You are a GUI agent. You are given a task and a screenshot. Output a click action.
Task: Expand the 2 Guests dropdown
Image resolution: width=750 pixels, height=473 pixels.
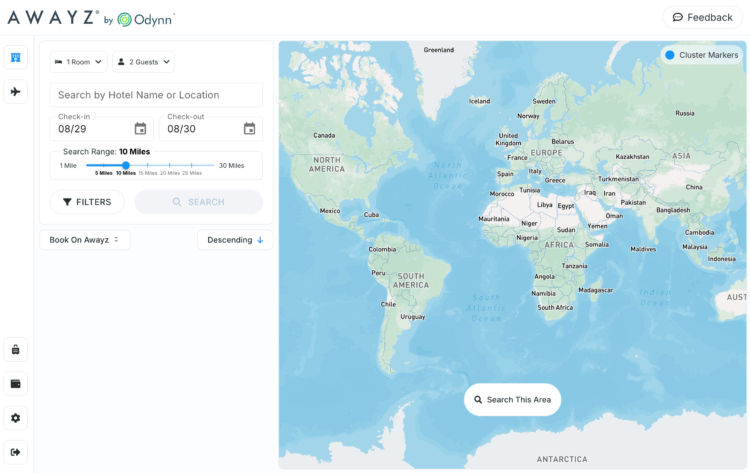[x=143, y=62]
